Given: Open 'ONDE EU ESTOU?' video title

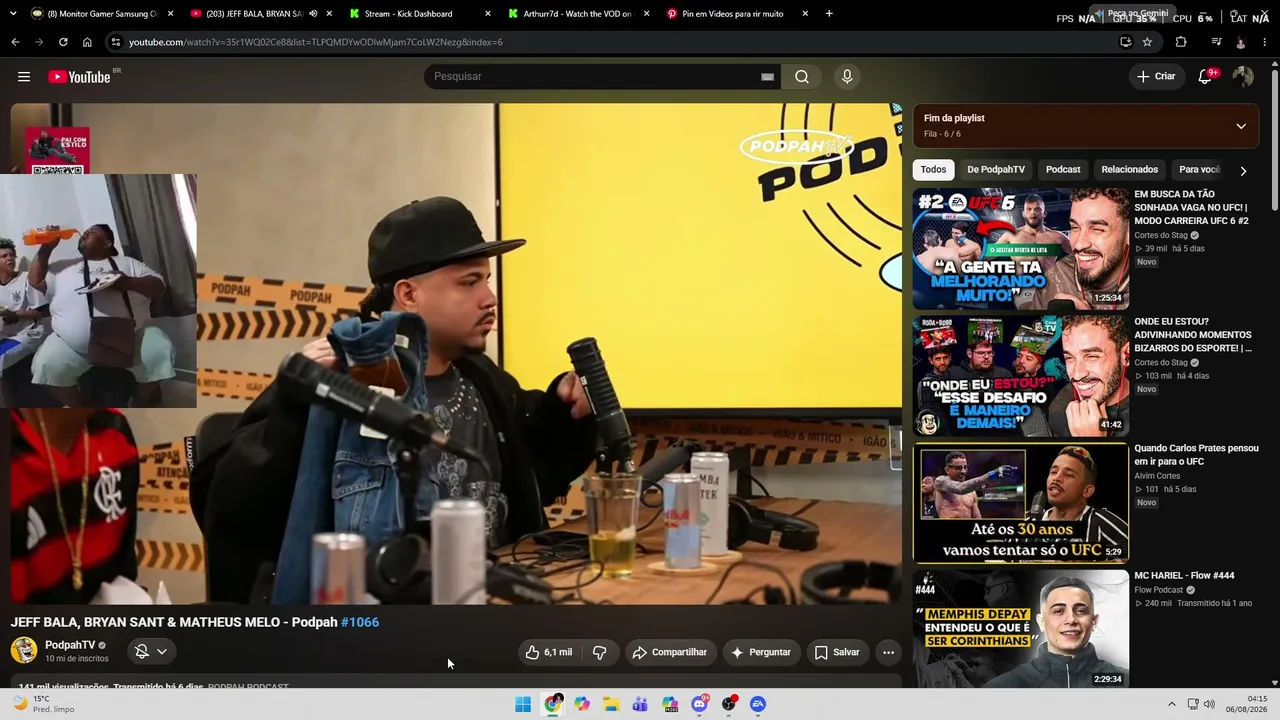Looking at the screenshot, I should coord(1193,335).
